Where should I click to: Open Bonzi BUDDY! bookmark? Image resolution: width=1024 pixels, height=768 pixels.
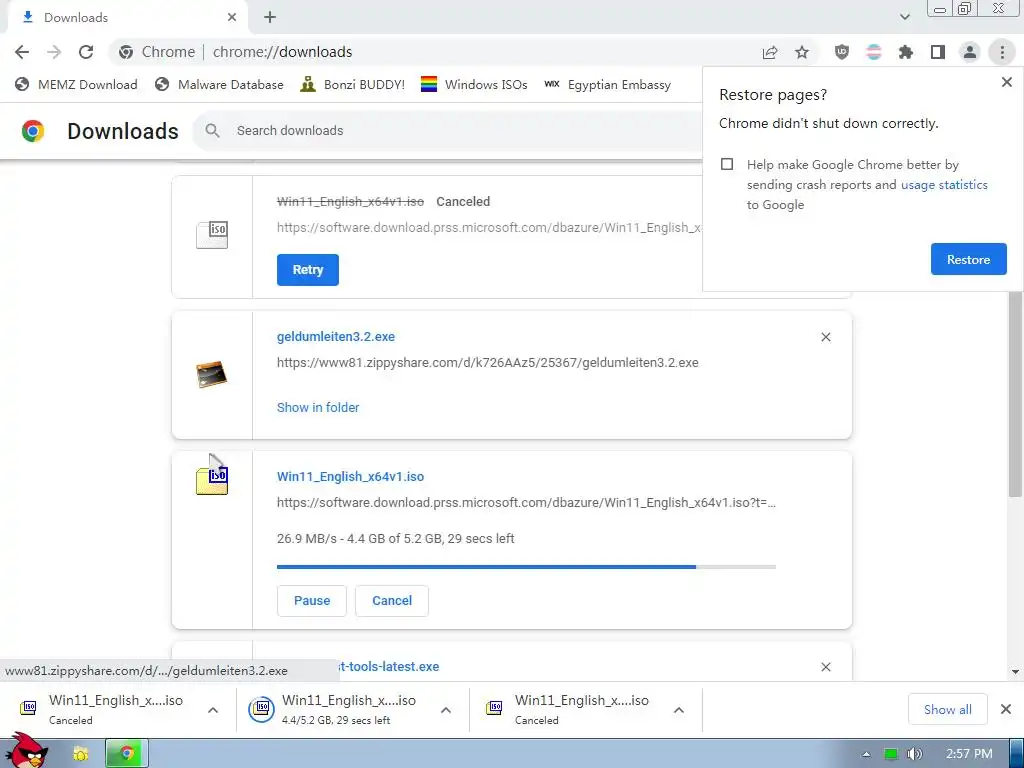click(353, 85)
